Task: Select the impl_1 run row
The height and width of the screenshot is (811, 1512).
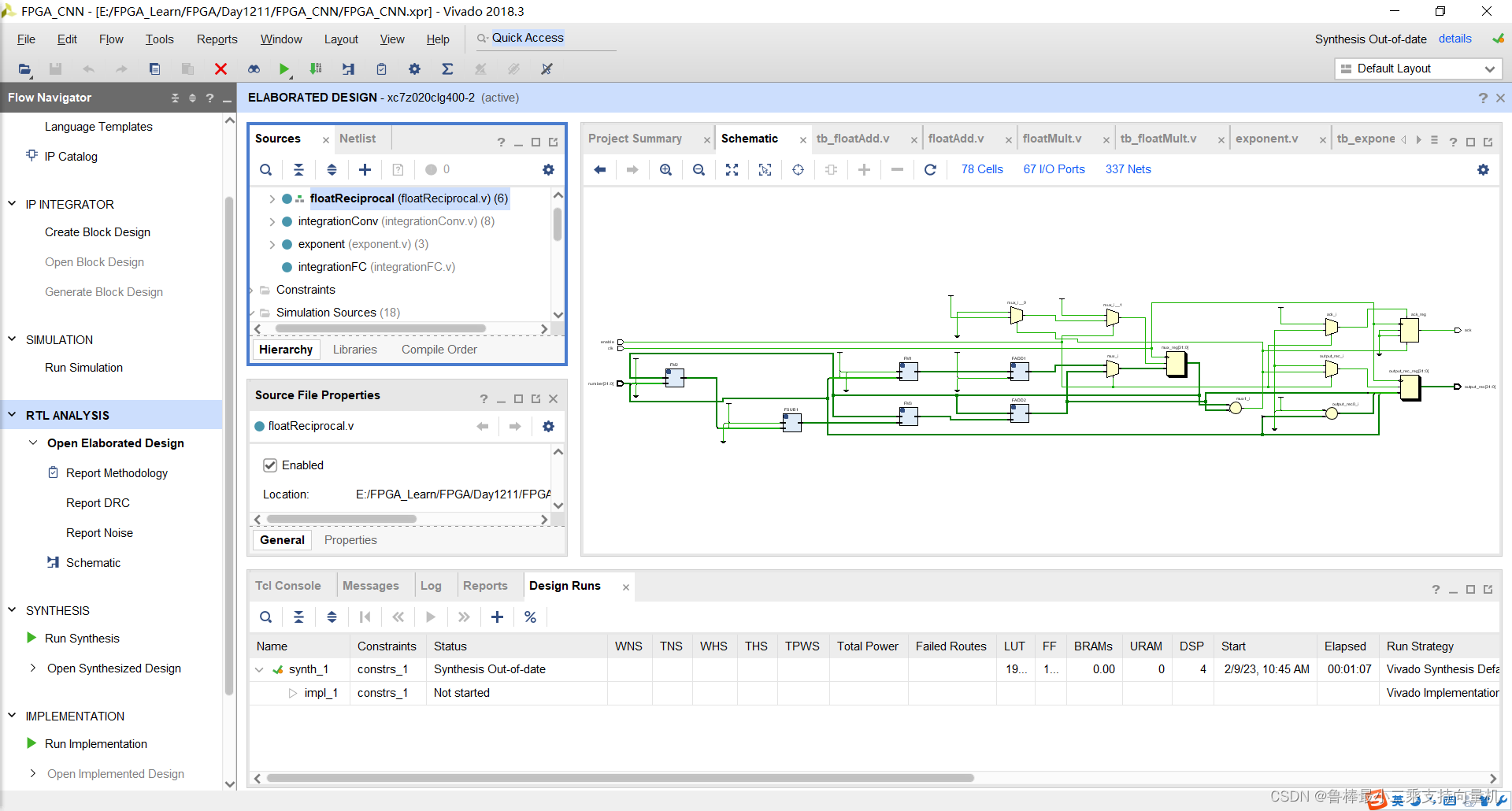Action: [x=874, y=693]
